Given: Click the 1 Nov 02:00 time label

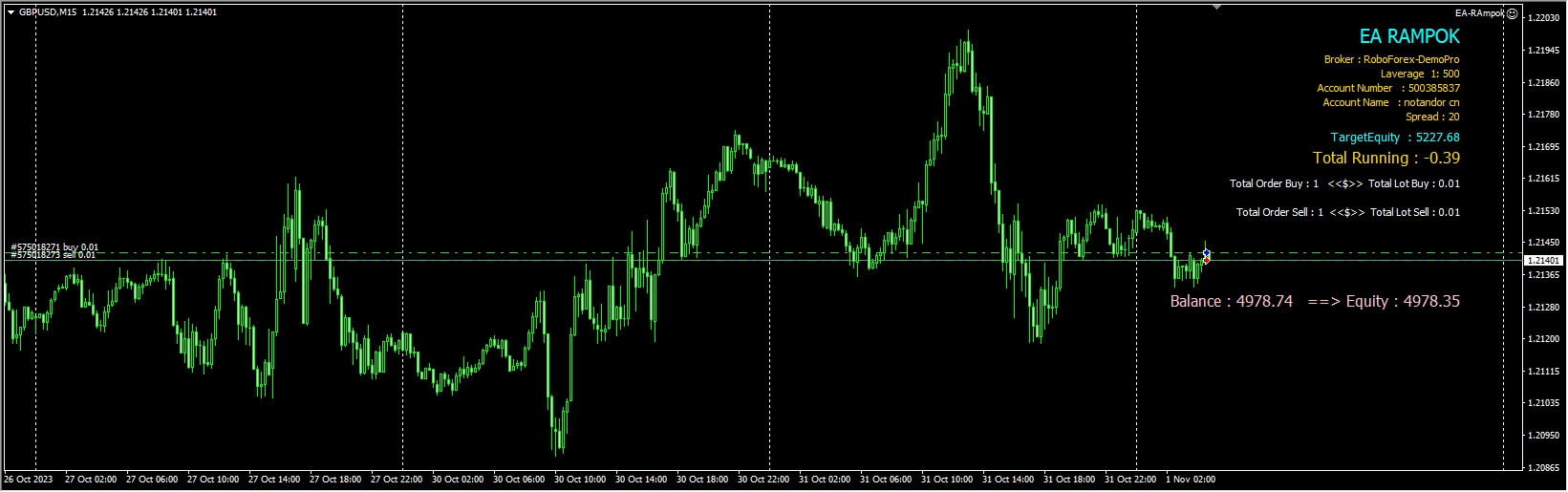Looking at the screenshot, I should pyautogui.click(x=1191, y=480).
